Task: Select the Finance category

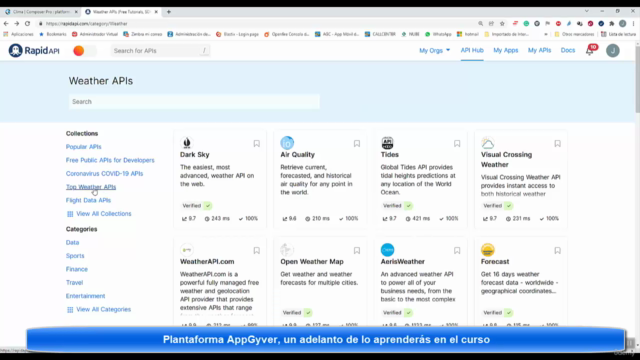Action: coord(77,269)
